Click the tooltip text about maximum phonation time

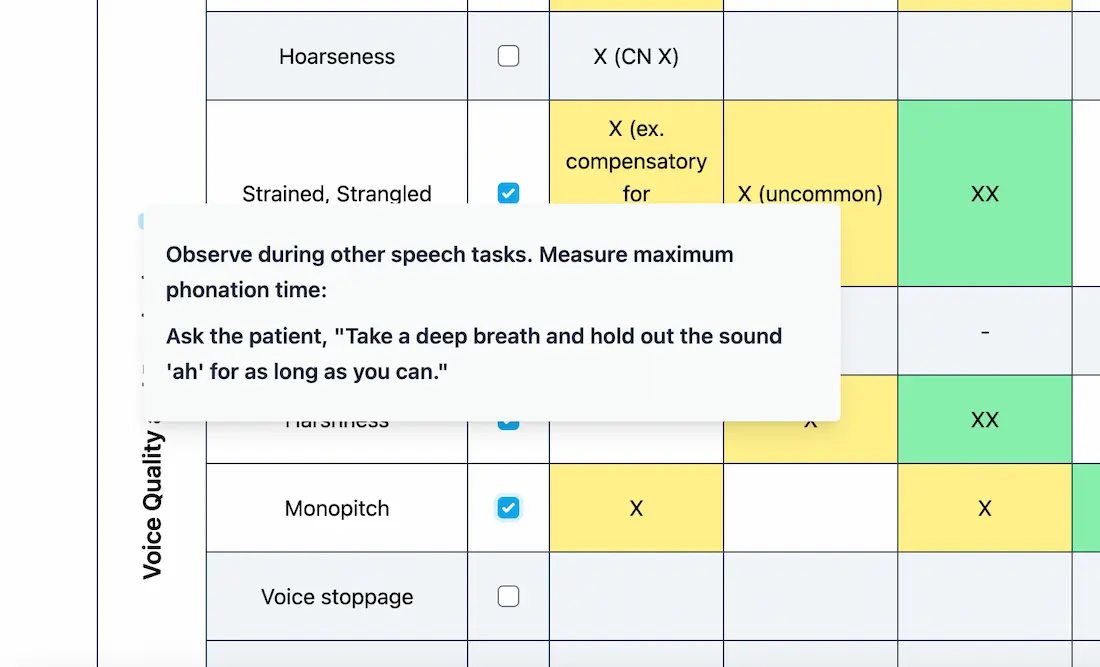(450, 272)
